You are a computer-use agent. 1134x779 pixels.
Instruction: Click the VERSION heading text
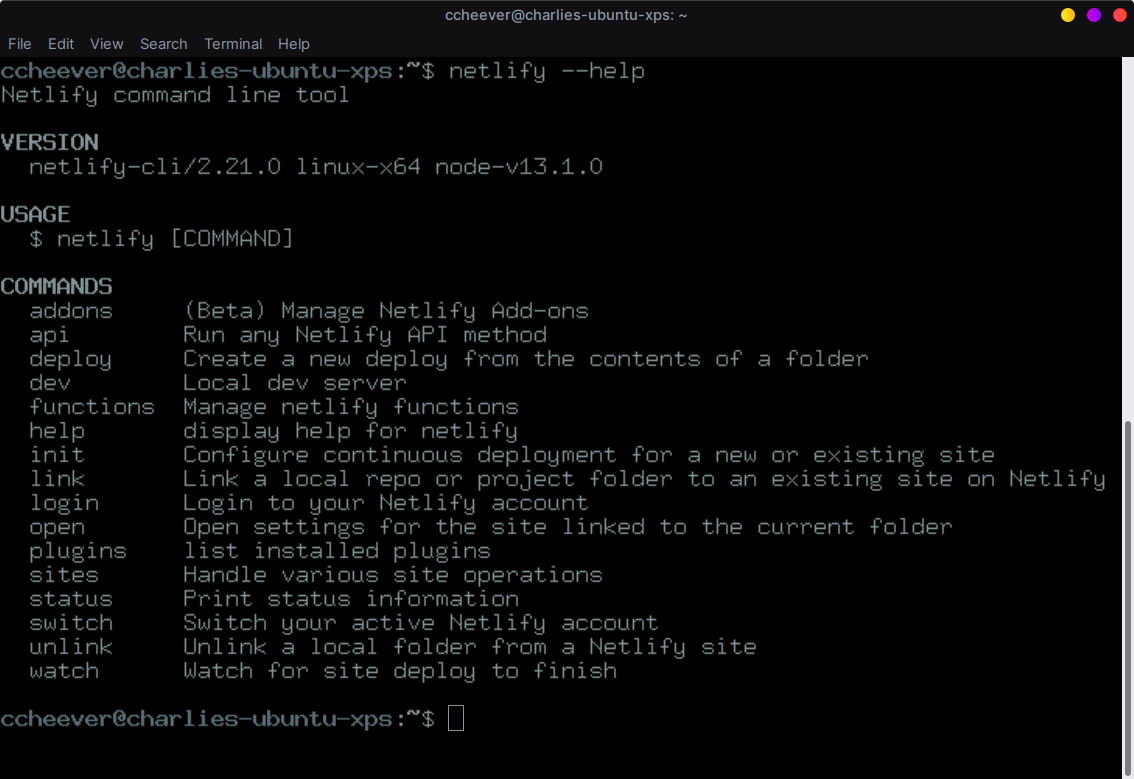click(50, 141)
